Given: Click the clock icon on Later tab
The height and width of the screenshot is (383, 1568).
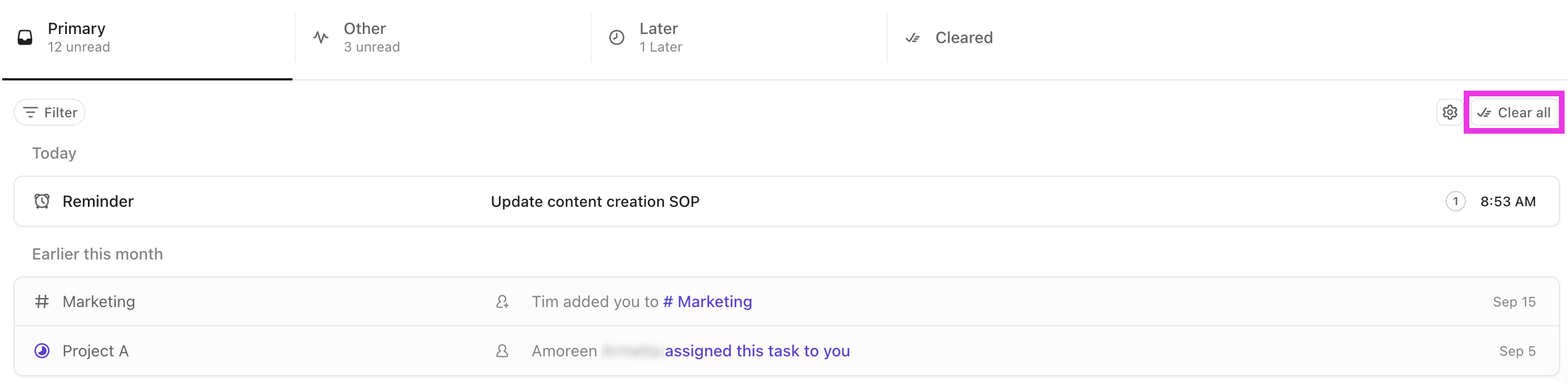Looking at the screenshot, I should [617, 38].
